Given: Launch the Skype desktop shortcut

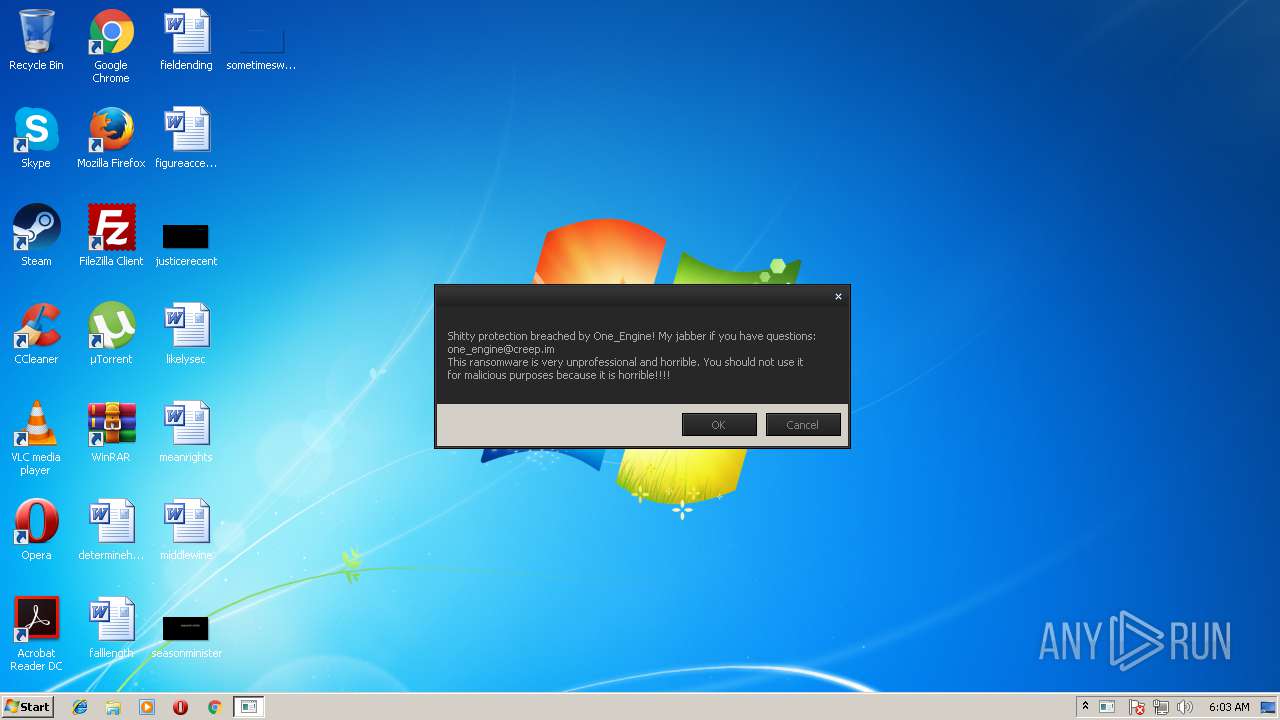Looking at the screenshot, I should [36, 138].
